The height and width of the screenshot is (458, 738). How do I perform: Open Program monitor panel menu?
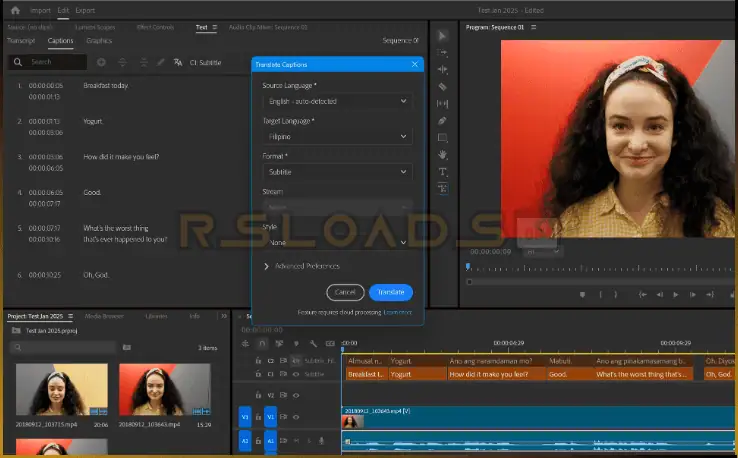(x=533, y=27)
